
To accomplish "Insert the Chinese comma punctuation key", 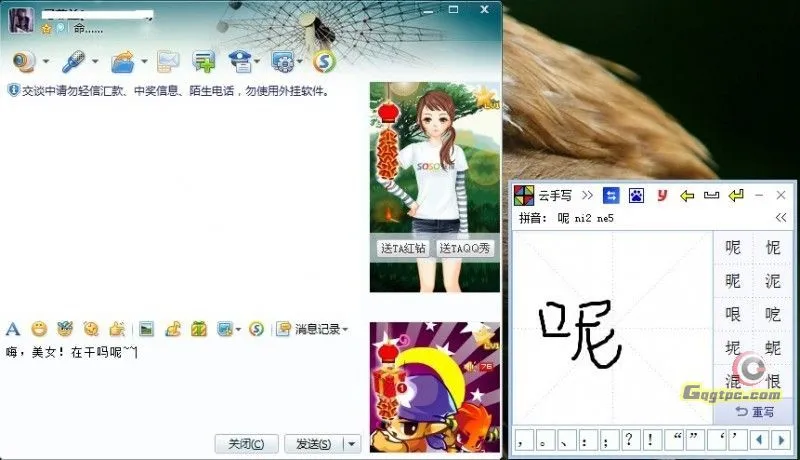I will point(524,440).
